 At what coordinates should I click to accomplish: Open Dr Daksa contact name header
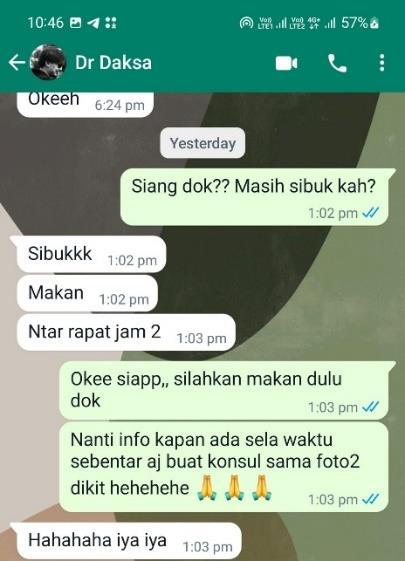click(113, 63)
